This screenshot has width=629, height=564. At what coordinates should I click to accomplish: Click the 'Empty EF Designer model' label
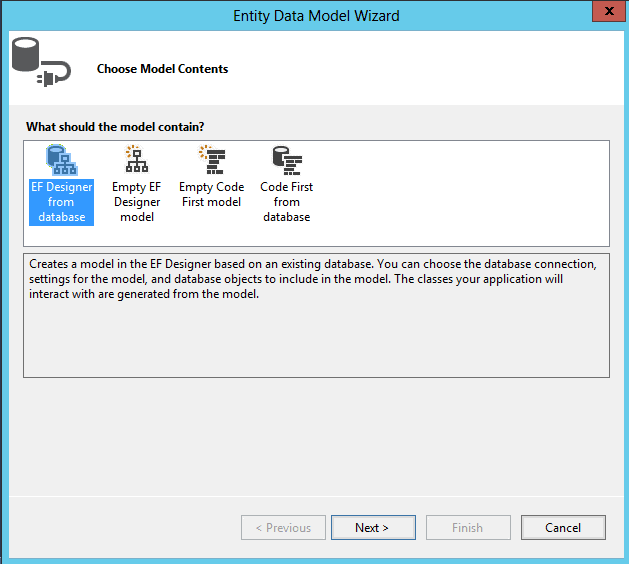coord(137,202)
